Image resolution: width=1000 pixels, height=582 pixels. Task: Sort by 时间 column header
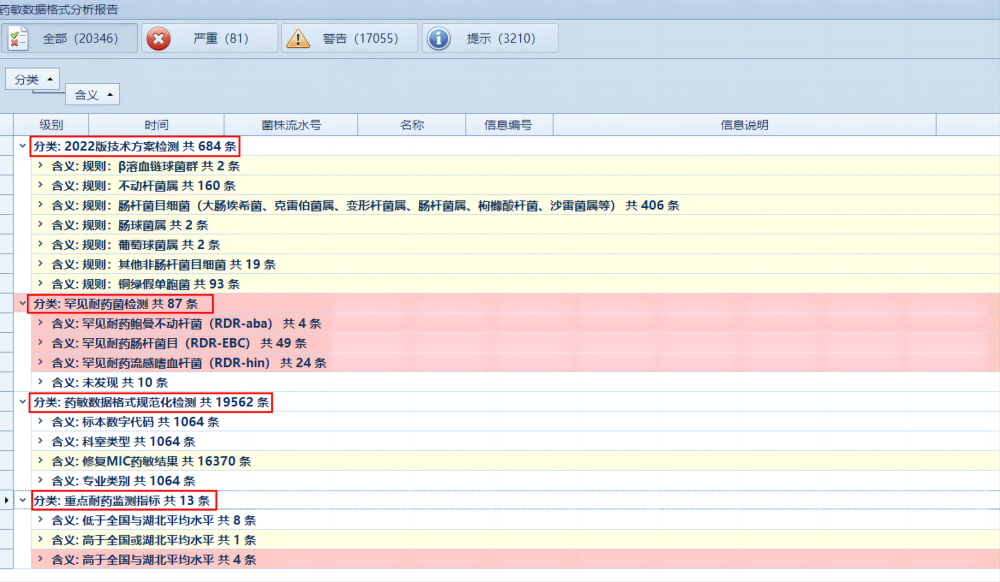156,125
